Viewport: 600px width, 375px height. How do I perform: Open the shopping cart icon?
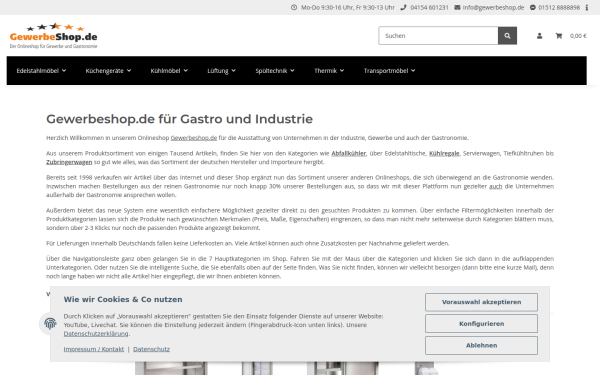click(559, 36)
